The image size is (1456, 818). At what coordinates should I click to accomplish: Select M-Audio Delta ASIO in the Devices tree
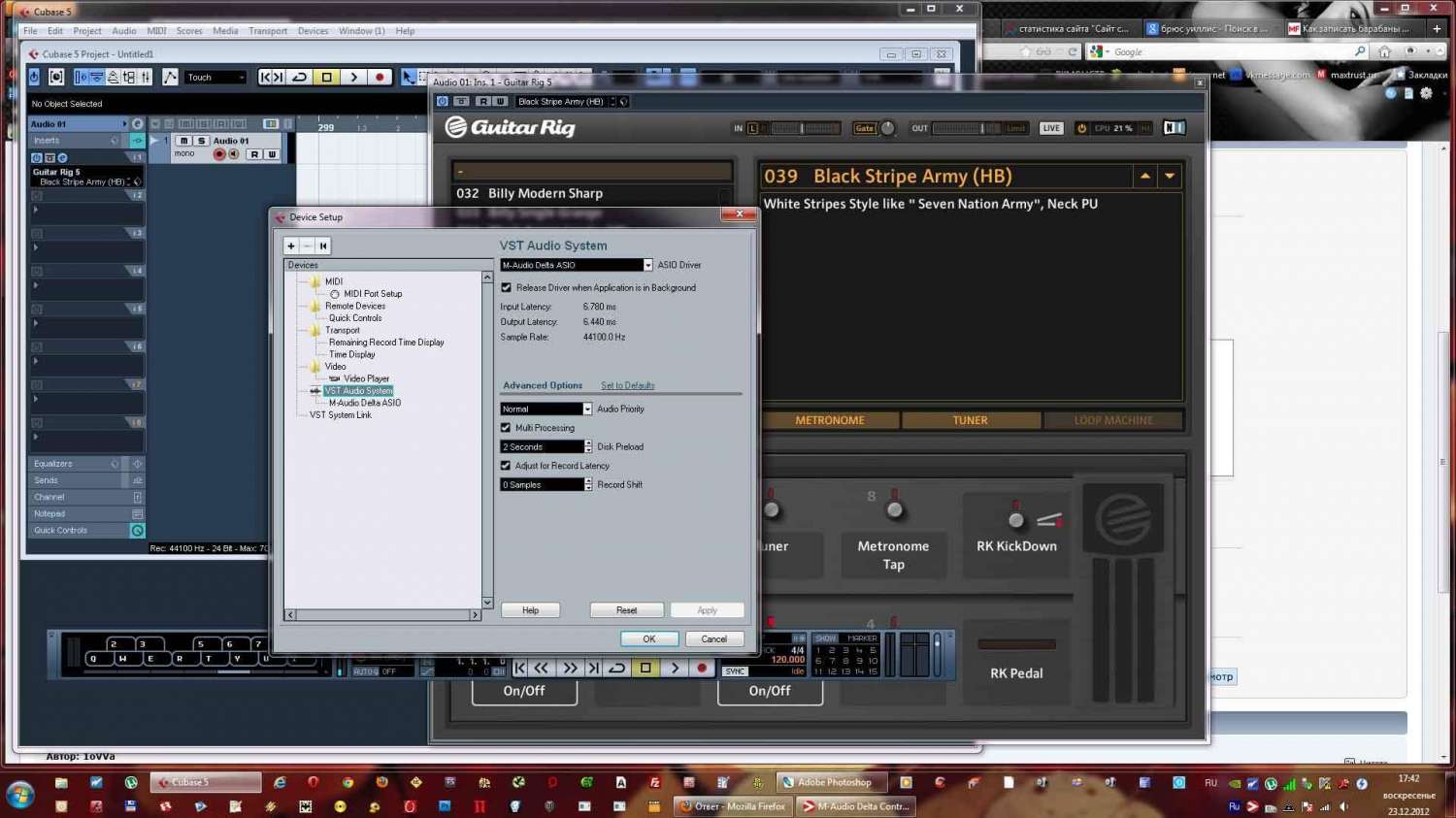point(365,403)
